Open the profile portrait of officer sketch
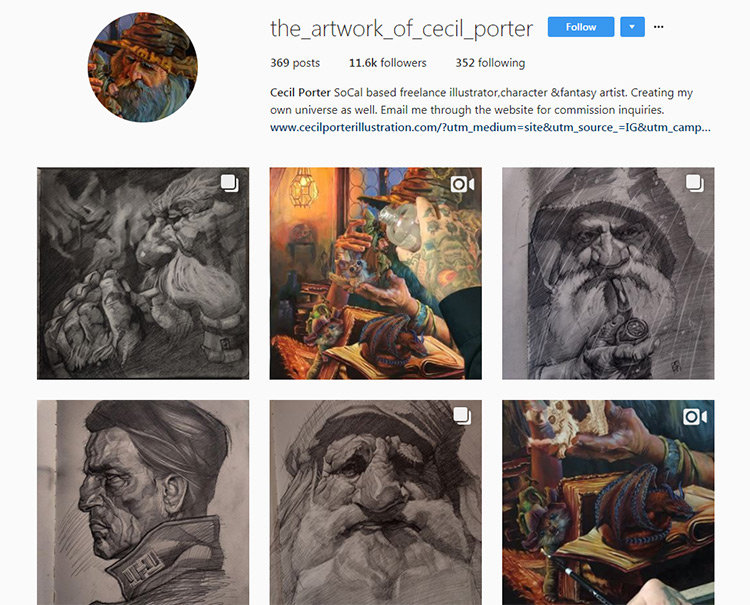The height and width of the screenshot is (605, 750). click(143, 502)
